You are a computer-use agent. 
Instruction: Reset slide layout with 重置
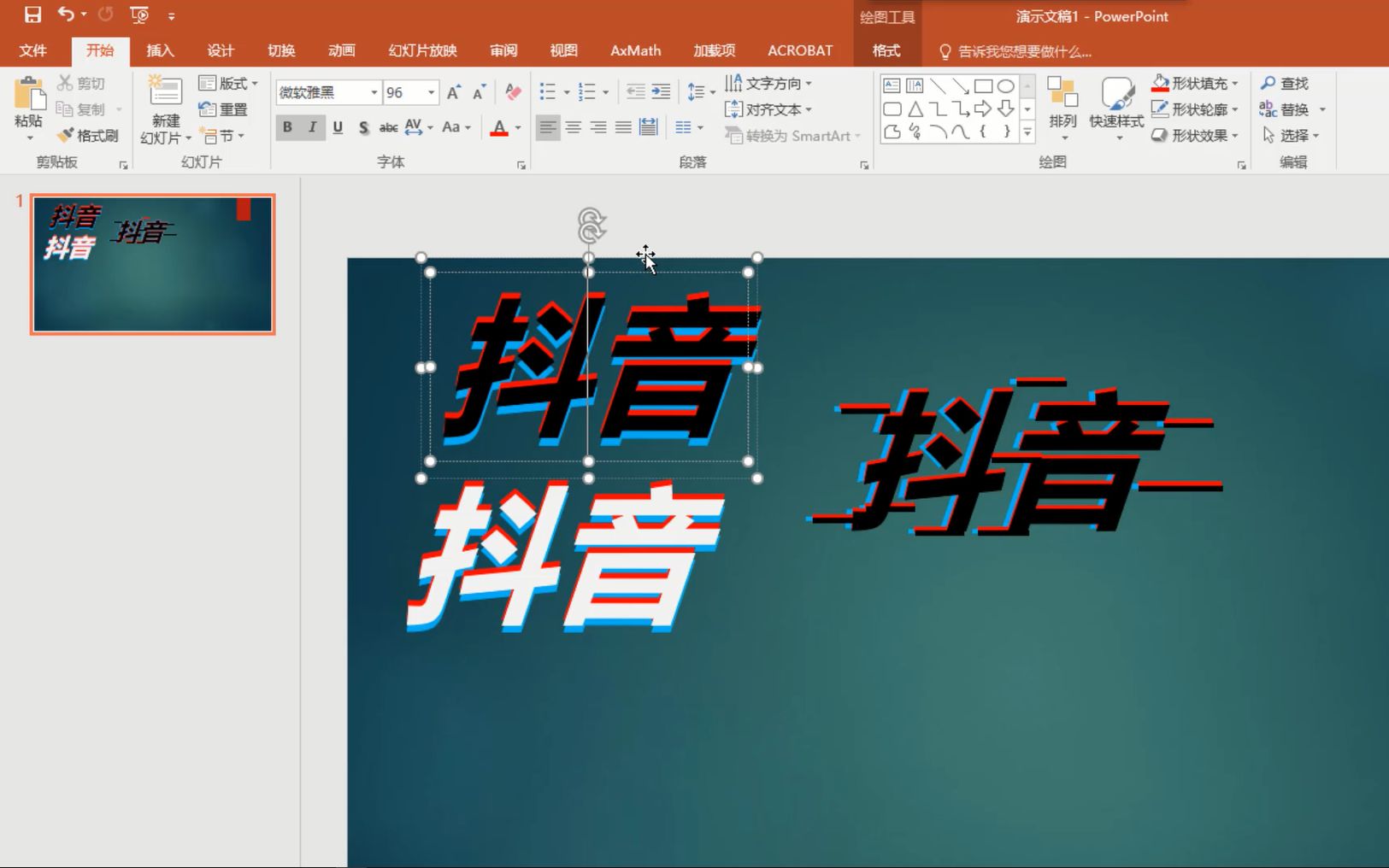coord(223,109)
